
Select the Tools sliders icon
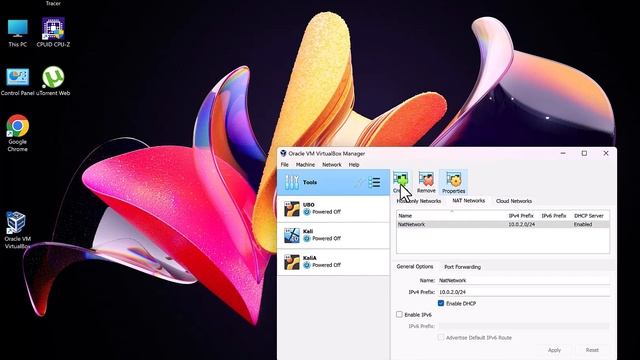point(292,182)
